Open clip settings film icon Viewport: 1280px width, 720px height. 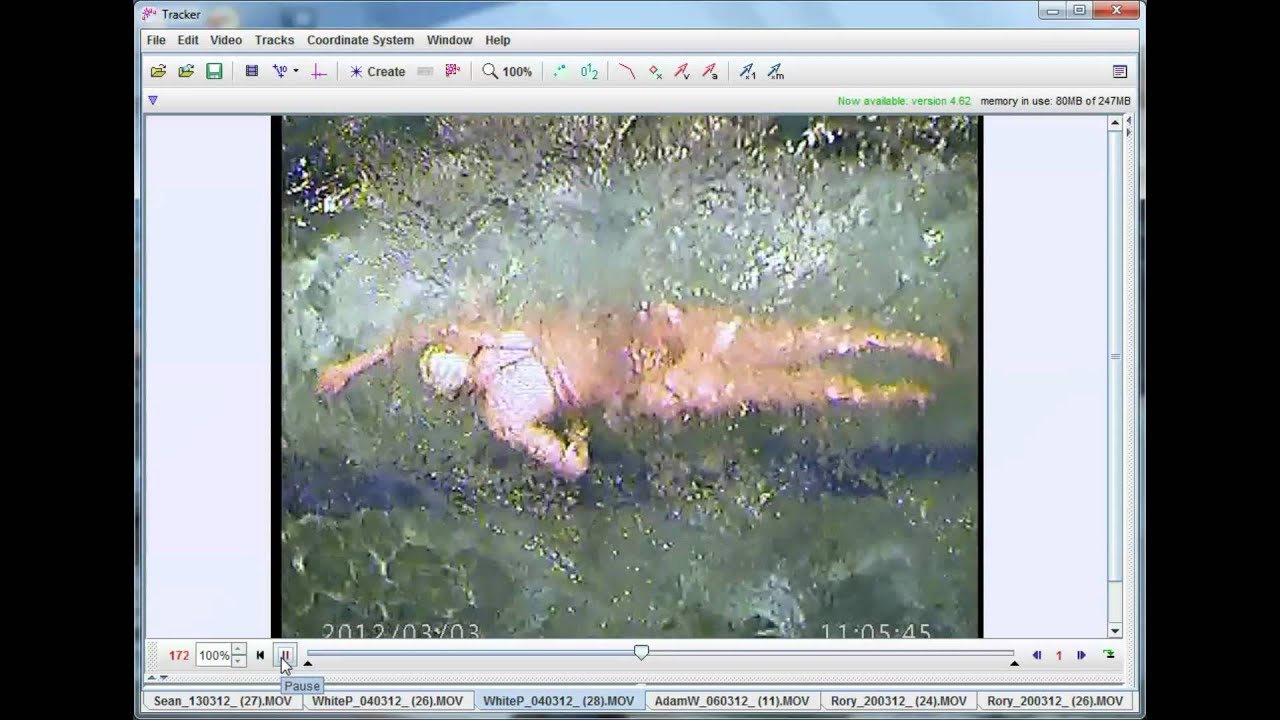click(x=252, y=71)
